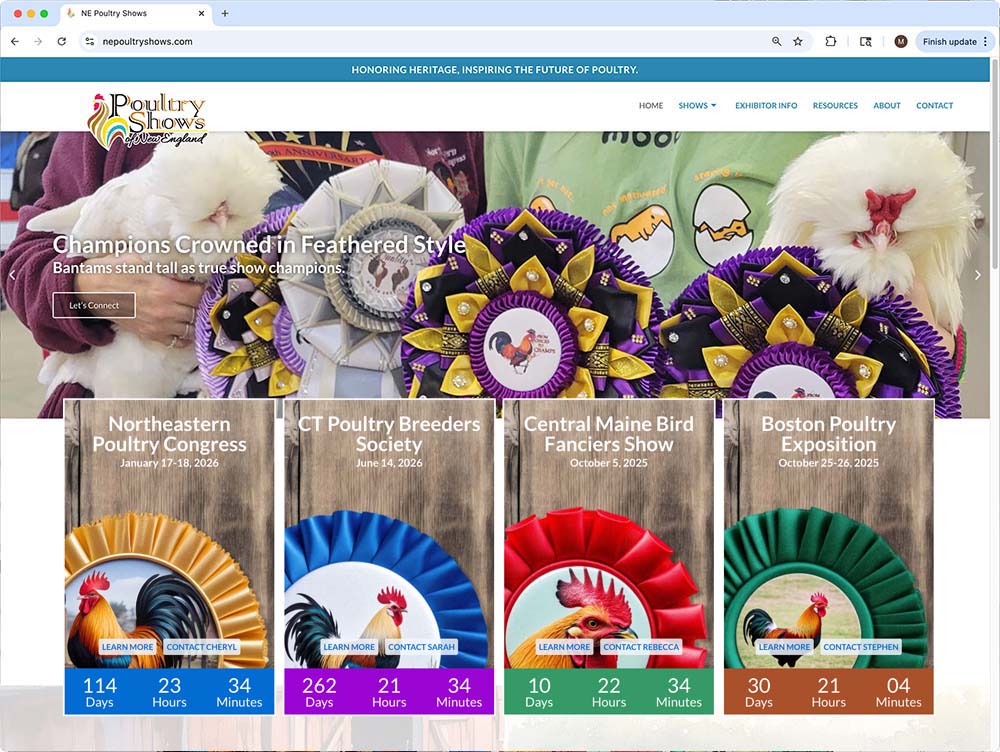1000x752 pixels.
Task: Click Contact Stephen on Boston Poultry card
Action: pyautogui.click(x=861, y=647)
